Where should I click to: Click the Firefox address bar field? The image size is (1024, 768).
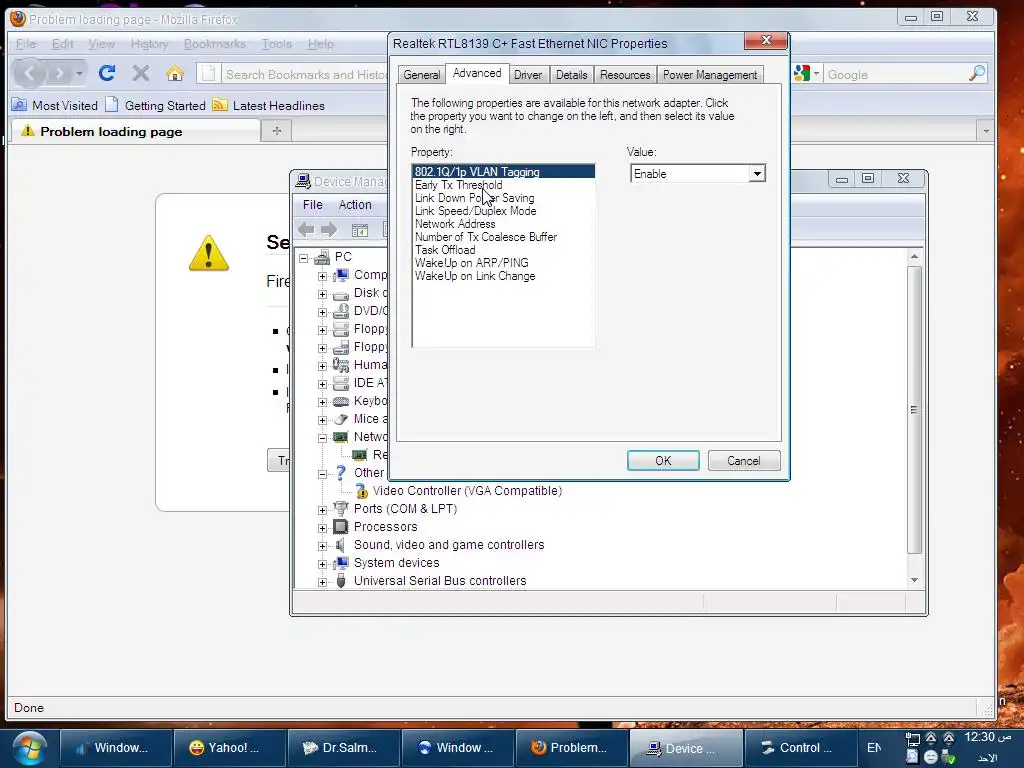304,74
